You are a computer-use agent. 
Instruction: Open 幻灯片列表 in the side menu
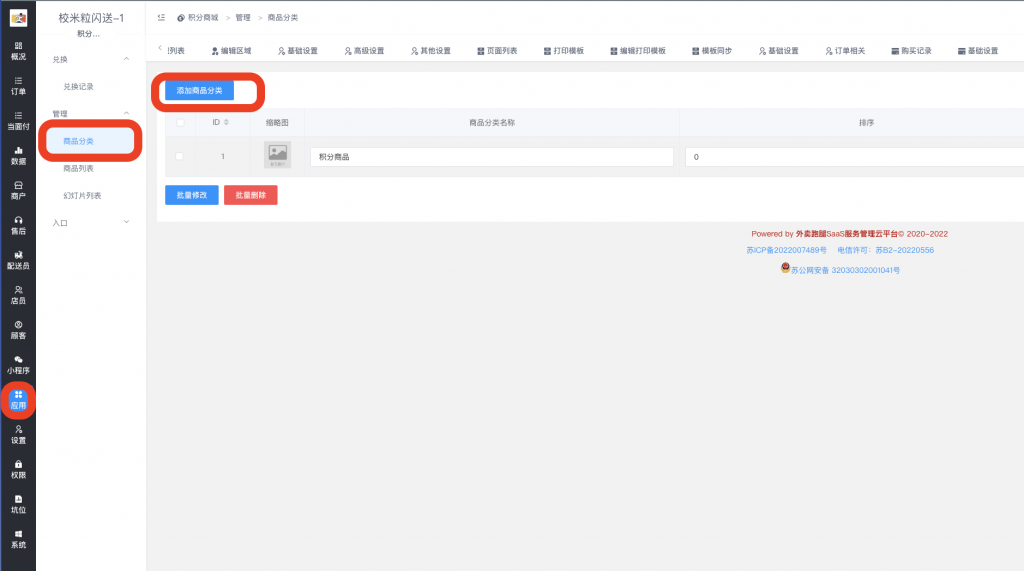[x=82, y=195]
